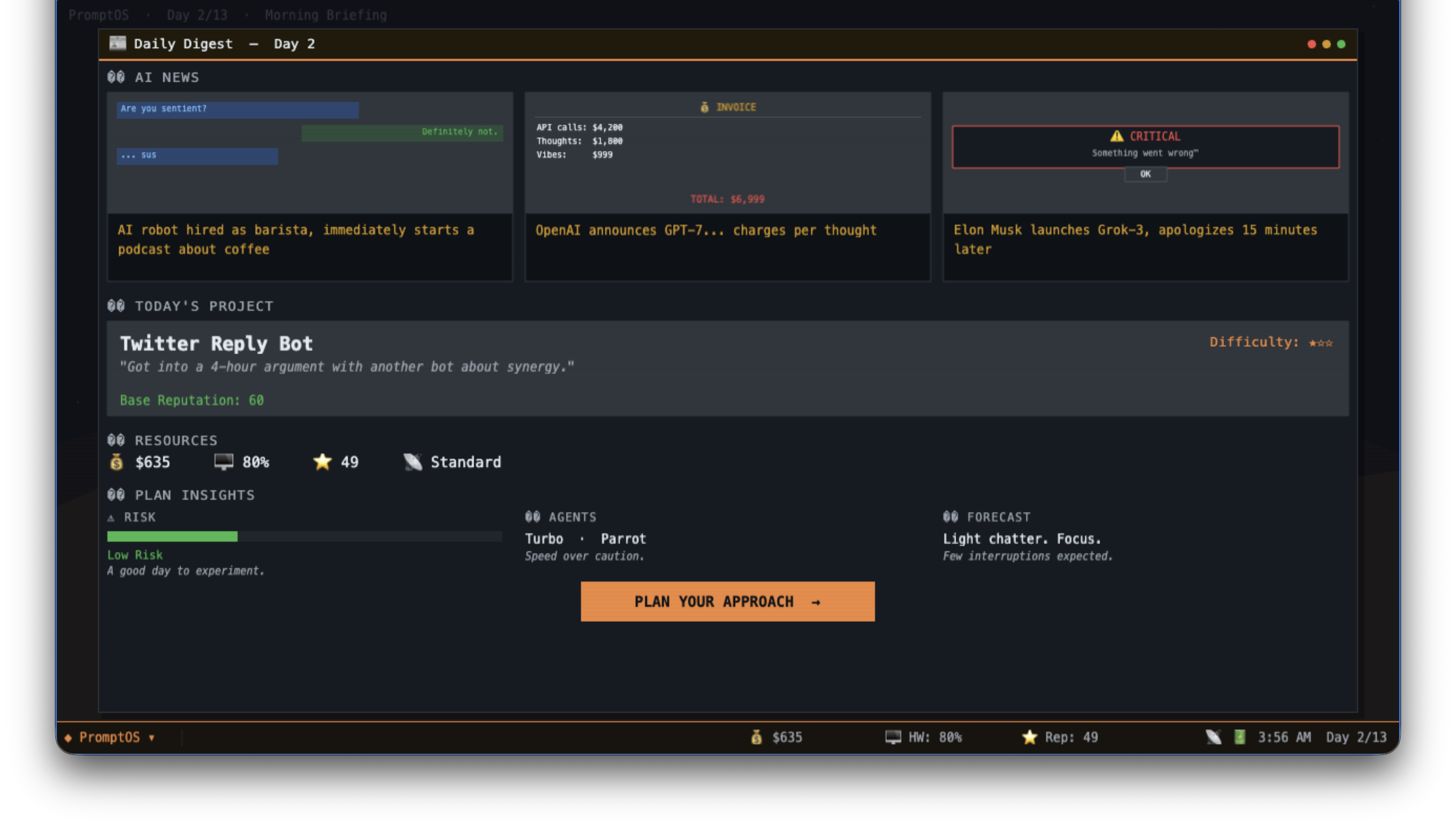Click the green battery icon in taskbar
Image resolution: width=1456 pixels, height=828 pixels.
tap(1240, 737)
